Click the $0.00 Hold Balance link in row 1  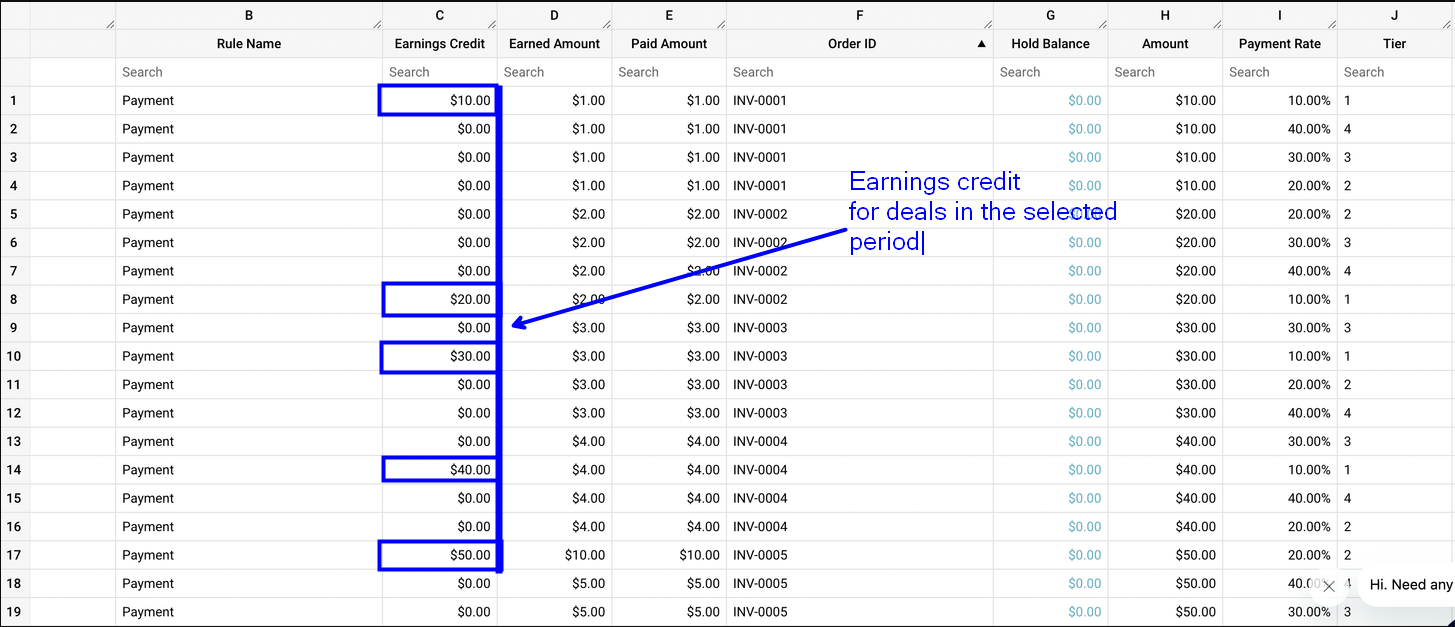tap(1084, 101)
